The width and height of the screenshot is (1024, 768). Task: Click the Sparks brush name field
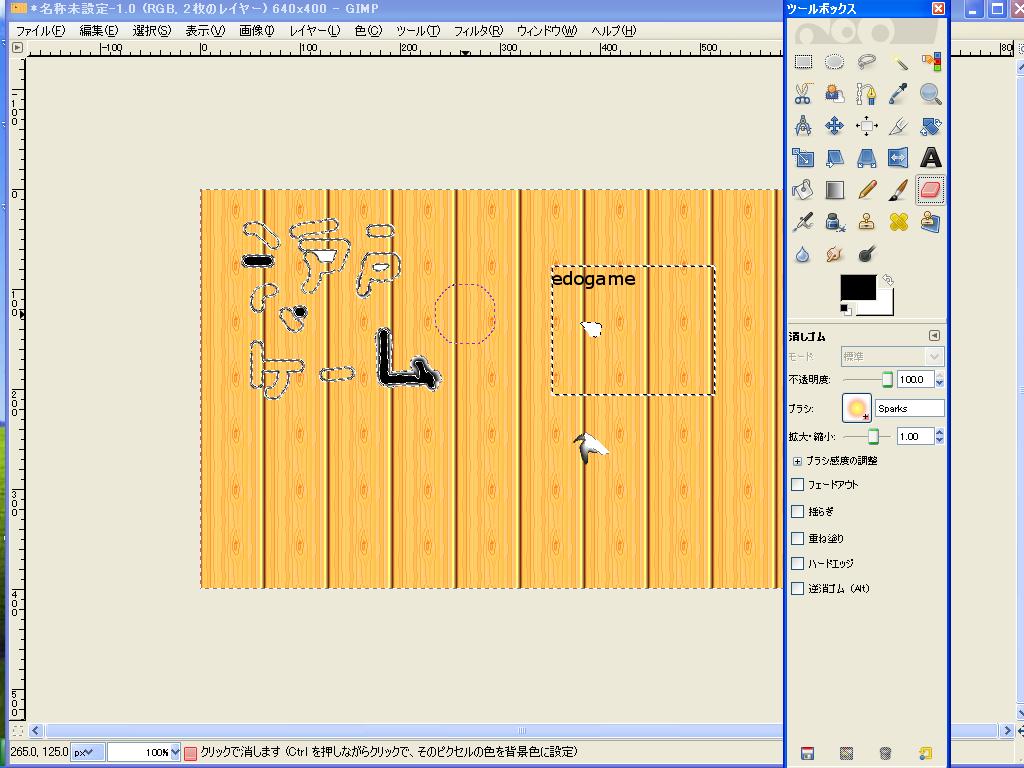[909, 408]
